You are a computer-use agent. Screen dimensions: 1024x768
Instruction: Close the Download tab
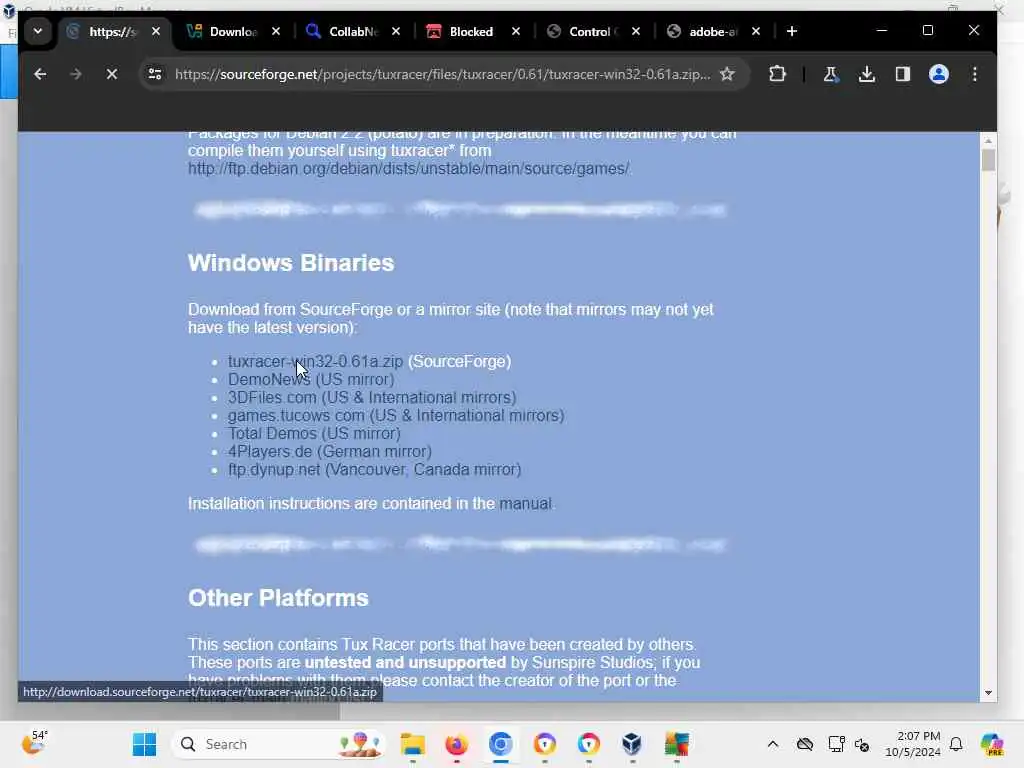pos(276,31)
